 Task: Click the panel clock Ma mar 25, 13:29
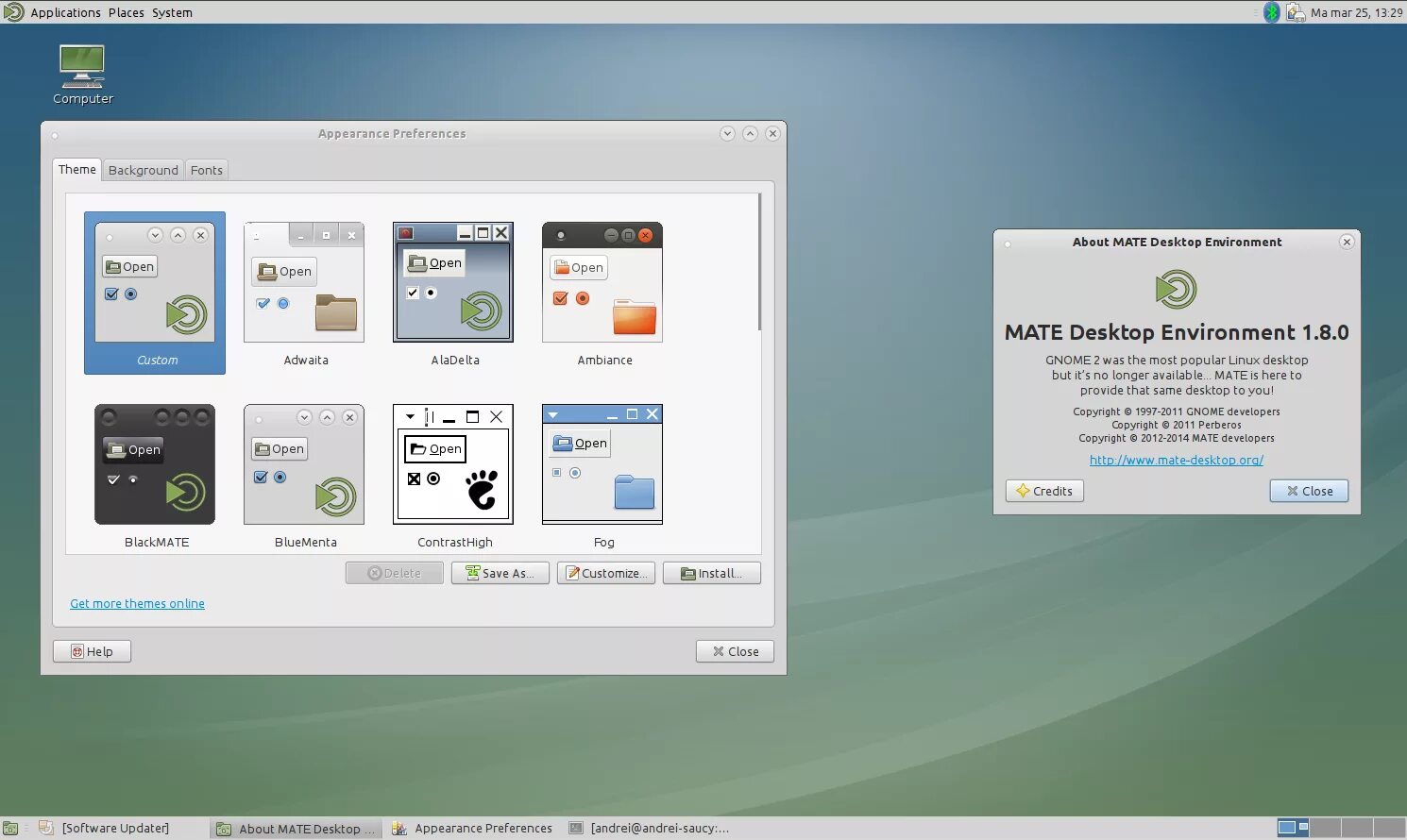click(1356, 12)
